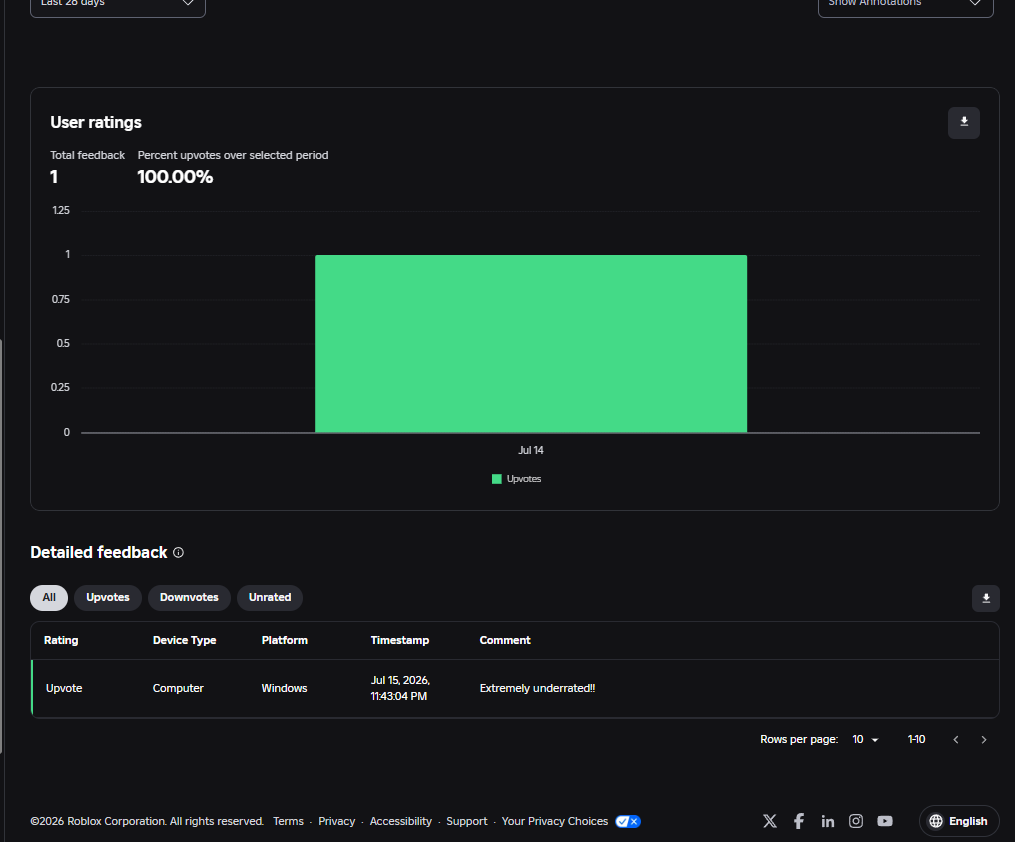This screenshot has height=842, width=1015.
Task: Click the green Upvotes legend swatch
Action: [496, 479]
